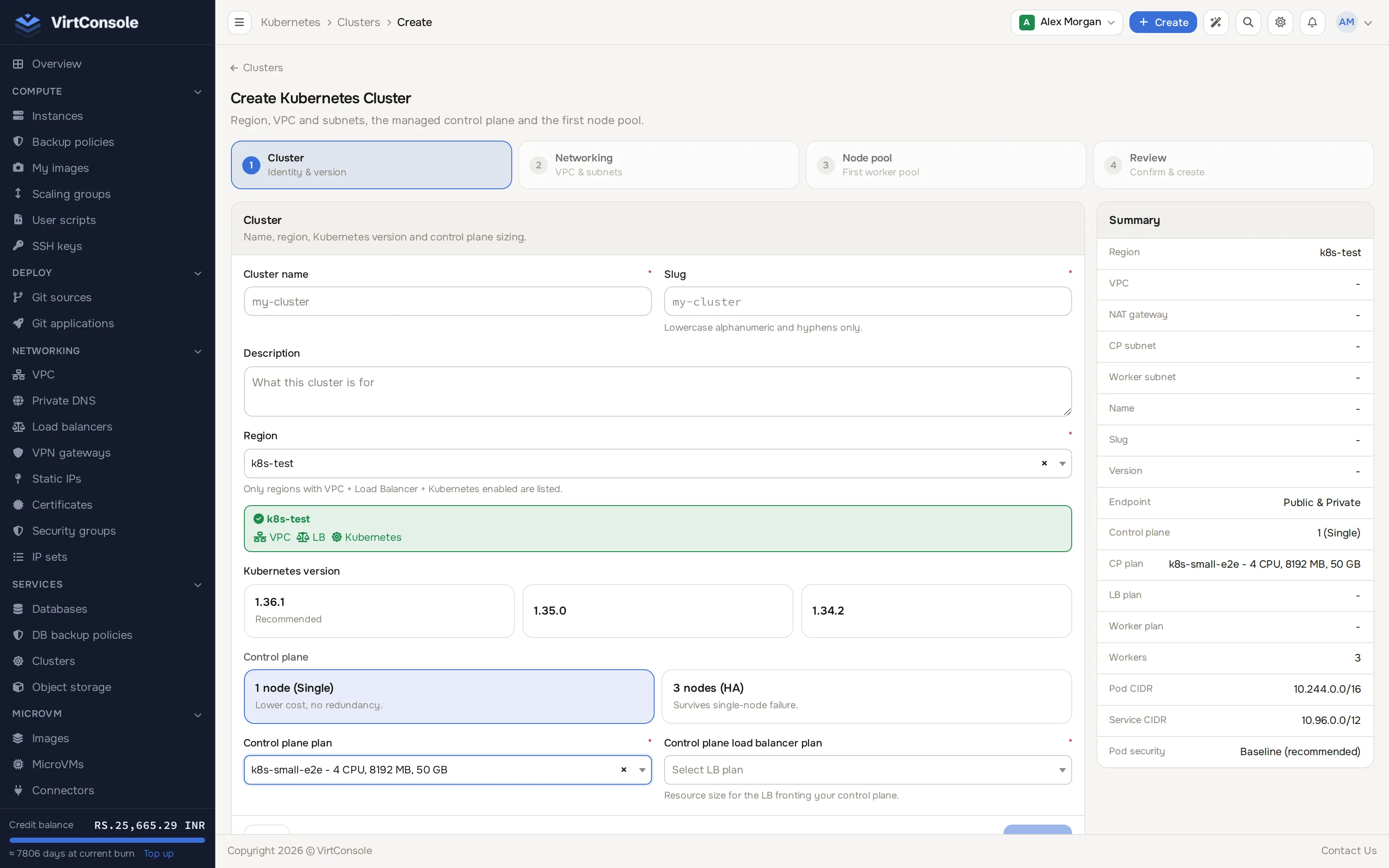The width and height of the screenshot is (1389, 868).
Task: Open Select LB plan dropdown
Action: click(x=867, y=770)
